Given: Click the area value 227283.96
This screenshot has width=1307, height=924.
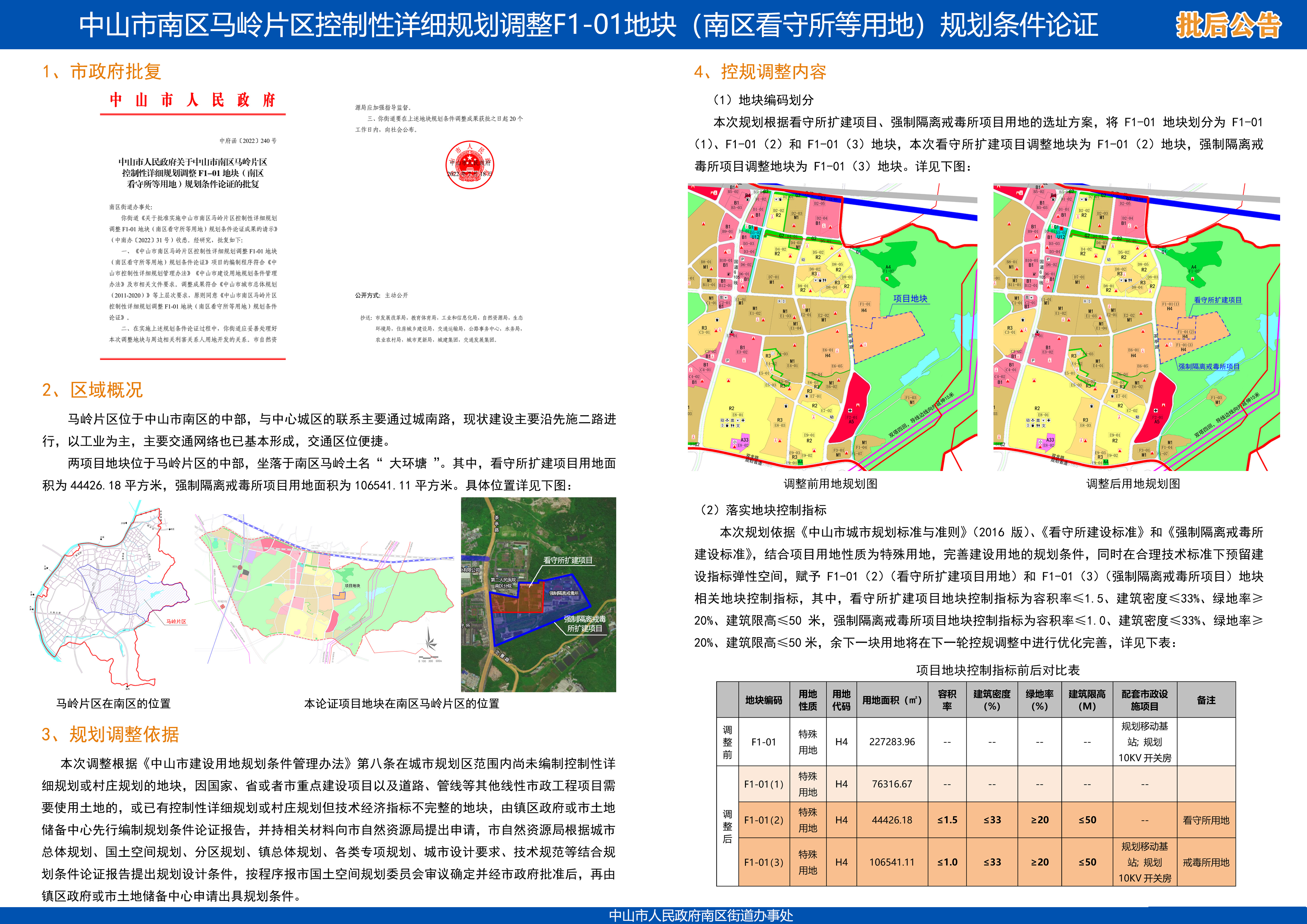Looking at the screenshot, I should tap(892, 742).
